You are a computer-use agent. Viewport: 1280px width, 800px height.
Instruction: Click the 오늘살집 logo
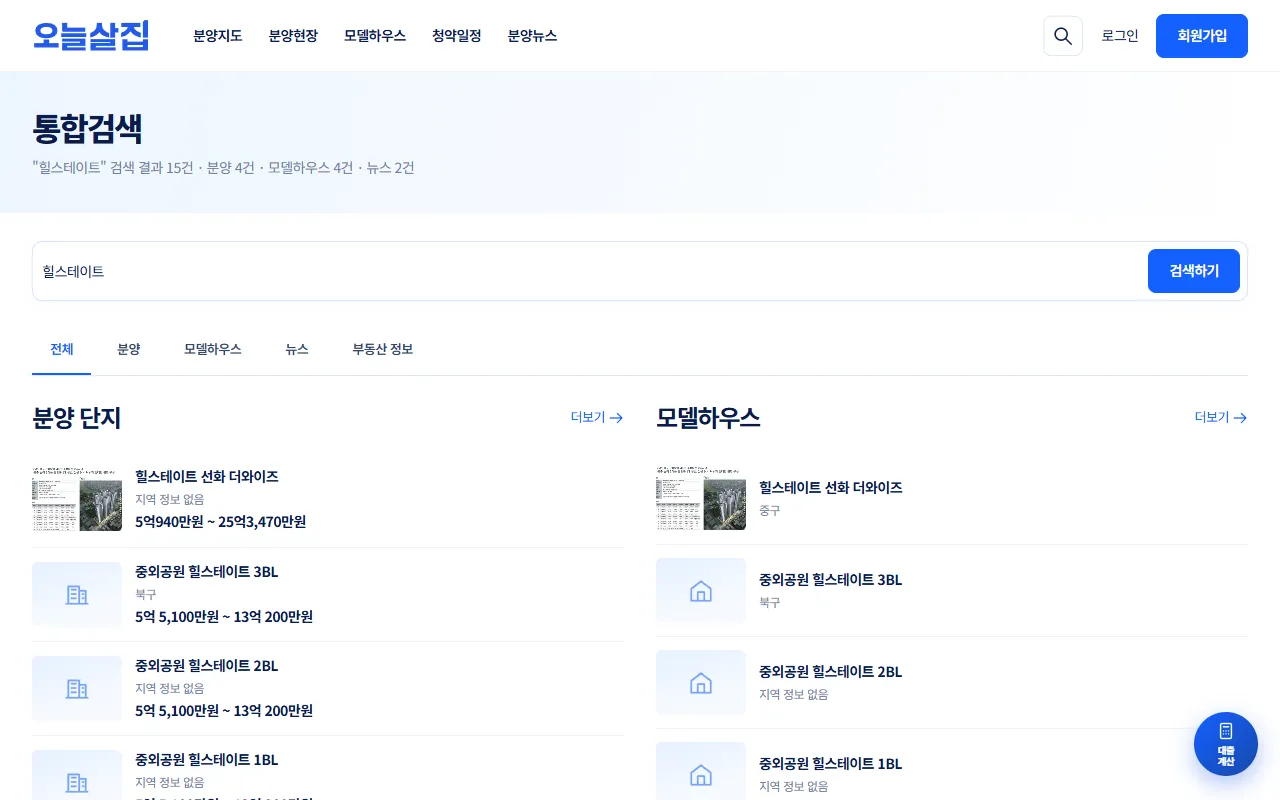[91, 36]
